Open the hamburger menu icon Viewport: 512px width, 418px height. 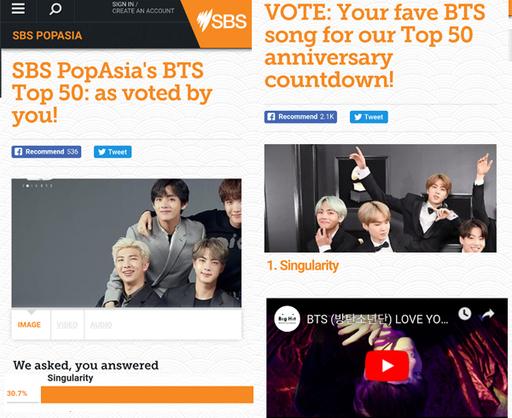pos(18,8)
